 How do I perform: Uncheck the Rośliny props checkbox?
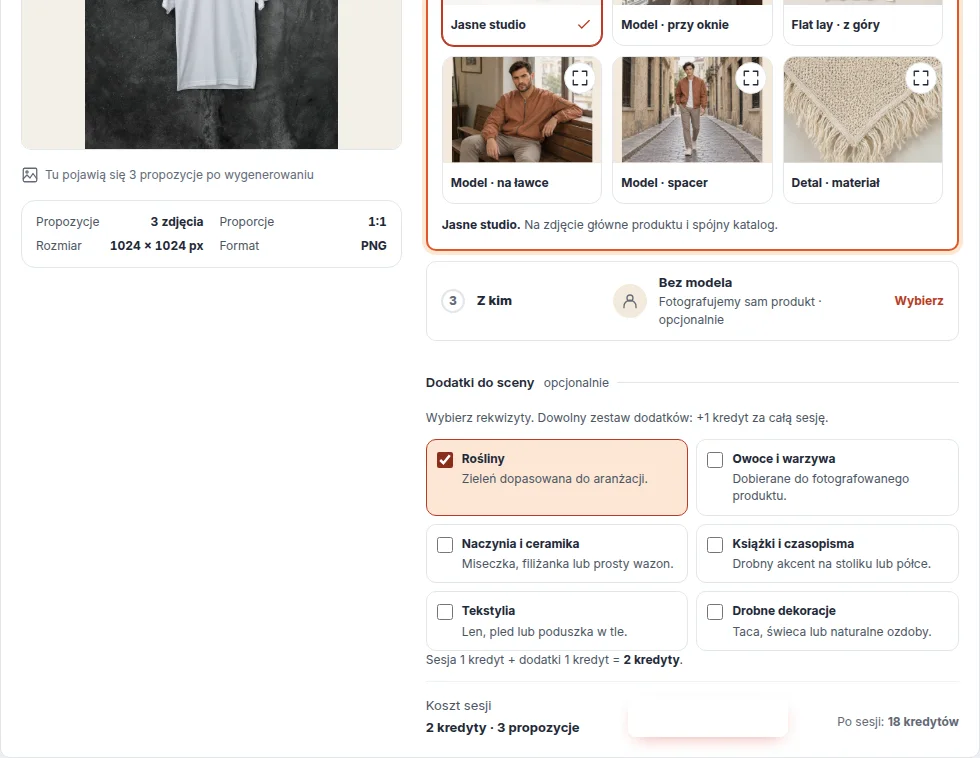(445, 460)
